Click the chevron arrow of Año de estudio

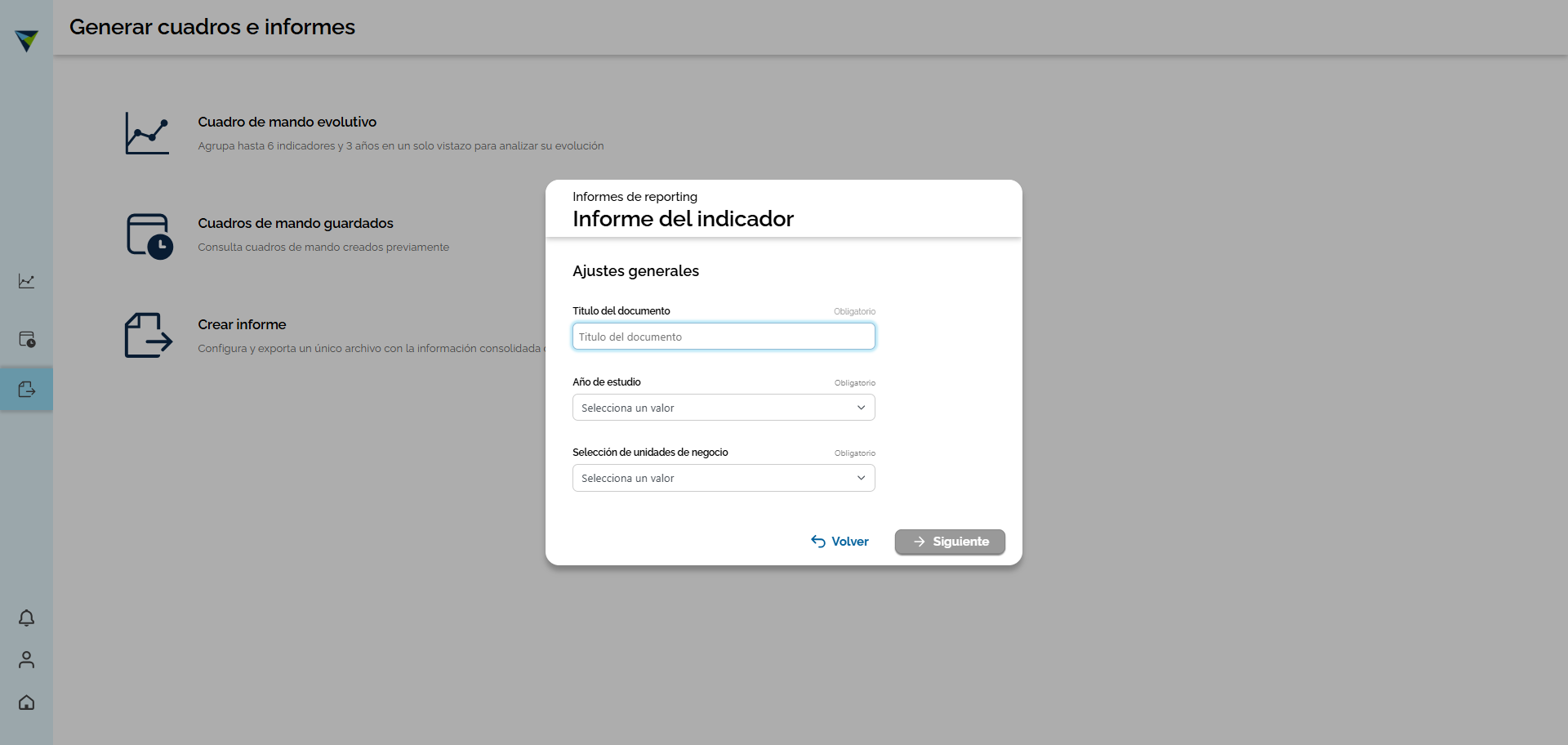(x=861, y=408)
